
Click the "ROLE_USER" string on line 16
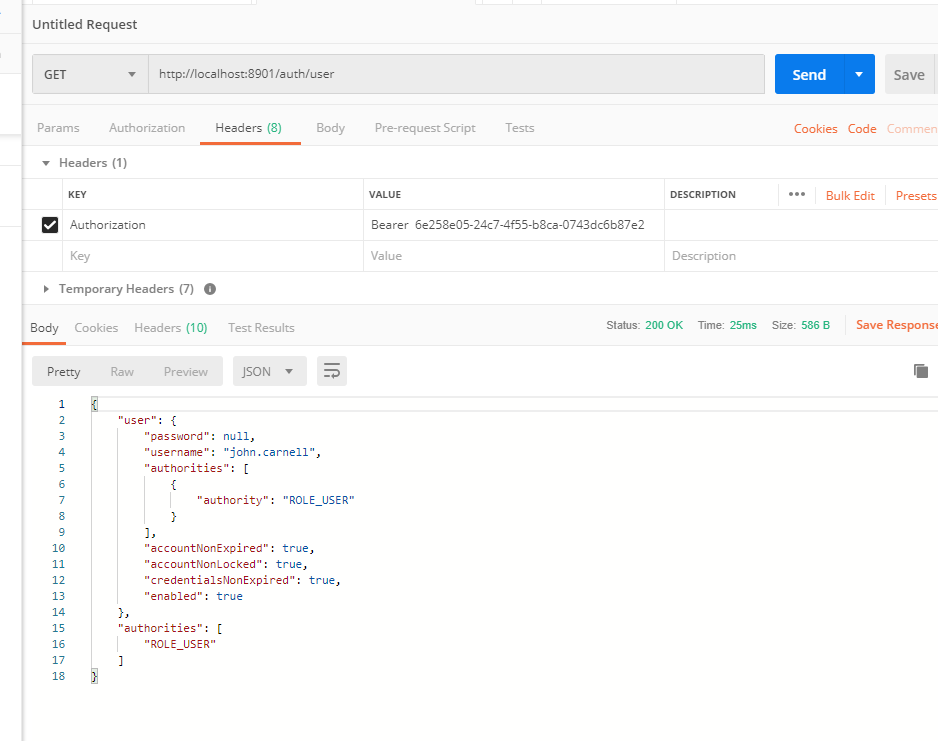point(180,644)
